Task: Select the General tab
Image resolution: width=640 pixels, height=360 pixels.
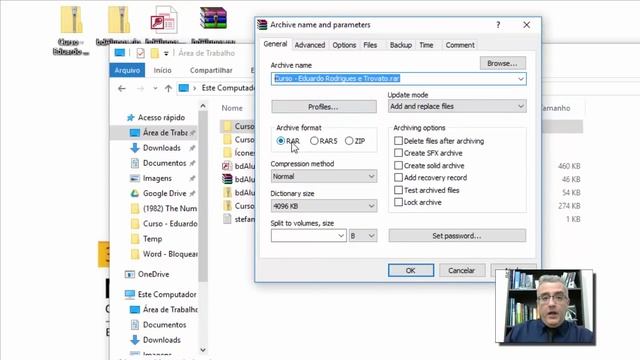Action: coord(275,44)
